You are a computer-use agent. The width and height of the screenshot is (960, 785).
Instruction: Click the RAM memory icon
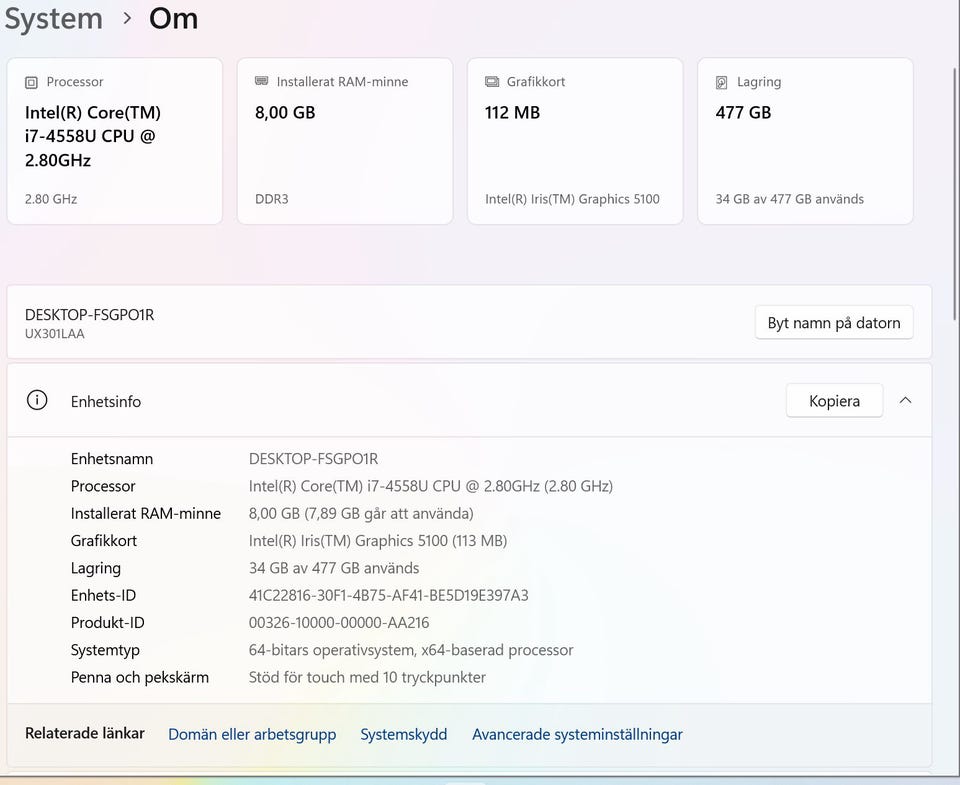(261, 81)
